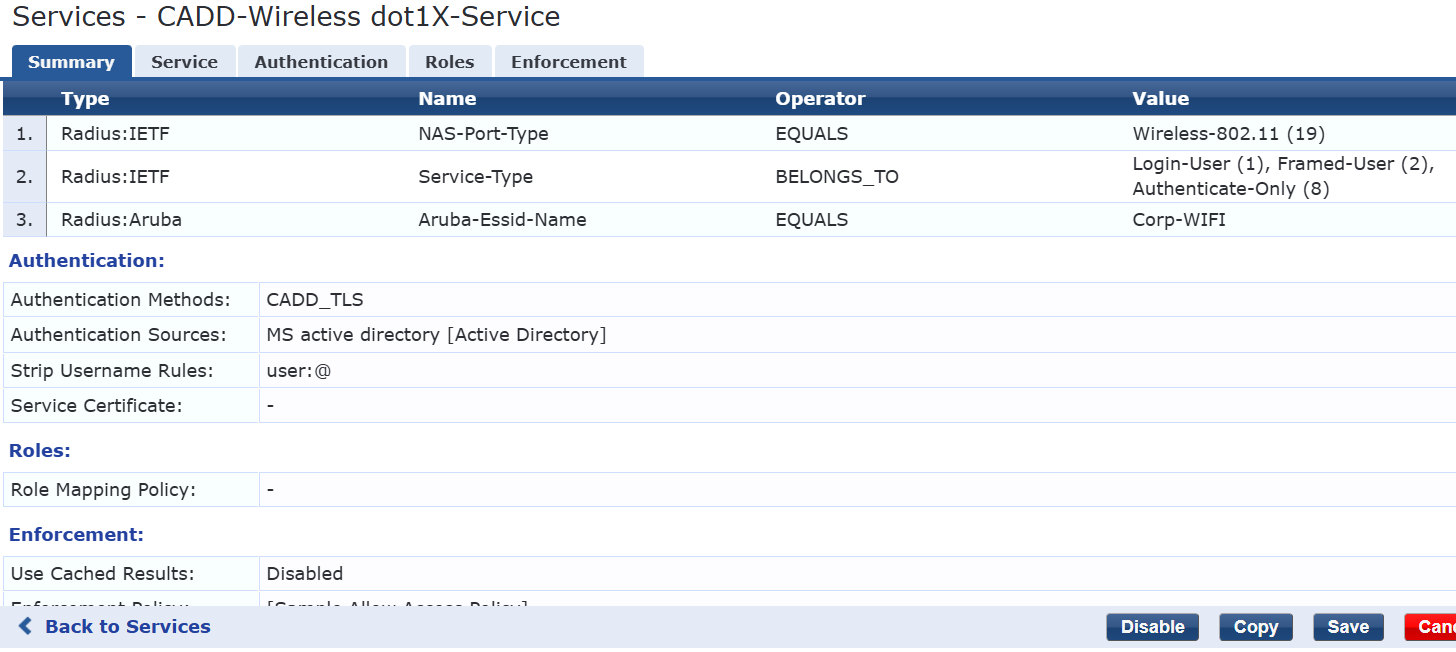1456x652 pixels.
Task: Save the service settings
Action: click(1348, 626)
